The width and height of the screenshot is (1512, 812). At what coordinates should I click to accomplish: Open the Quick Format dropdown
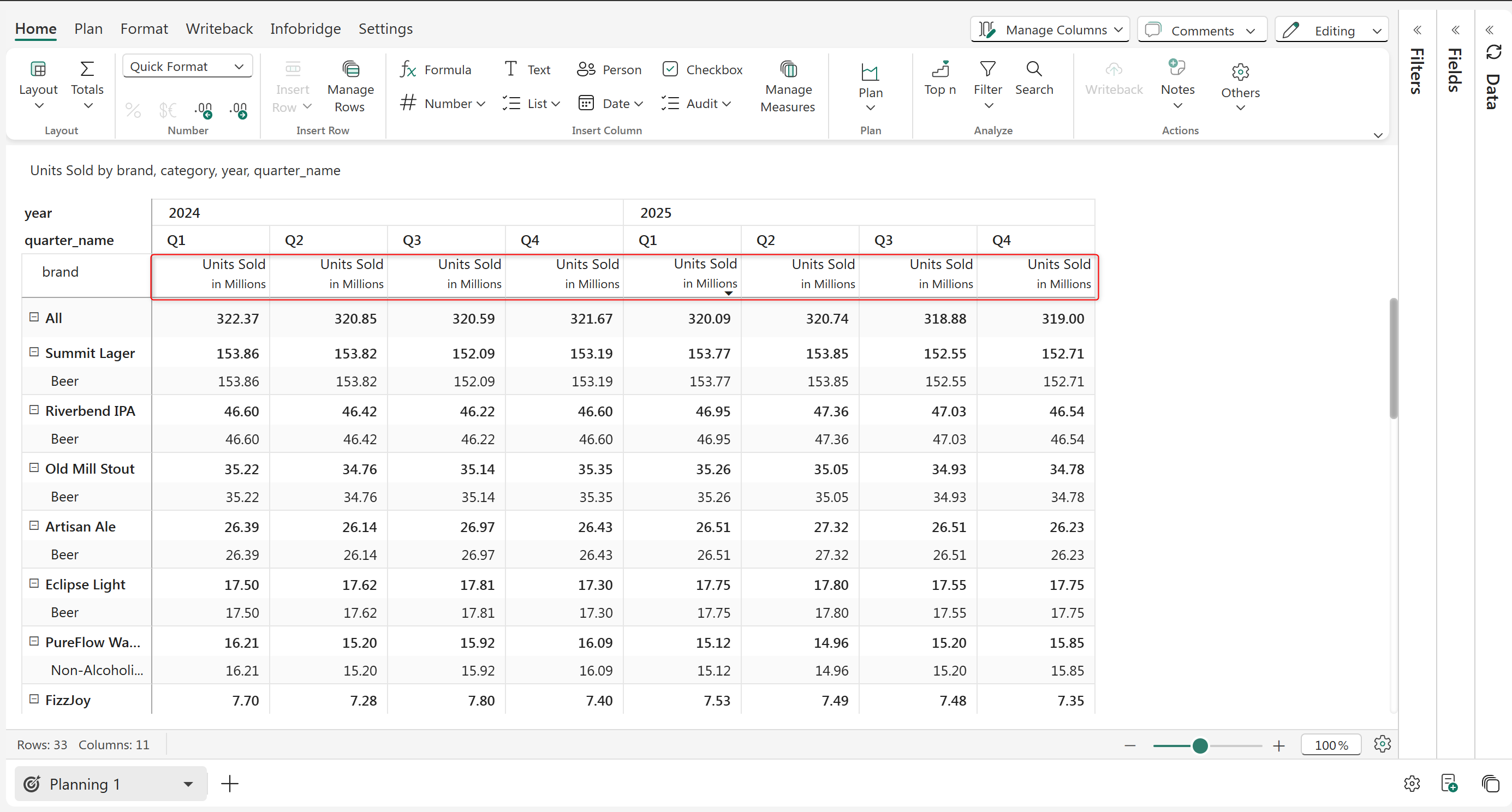click(187, 66)
